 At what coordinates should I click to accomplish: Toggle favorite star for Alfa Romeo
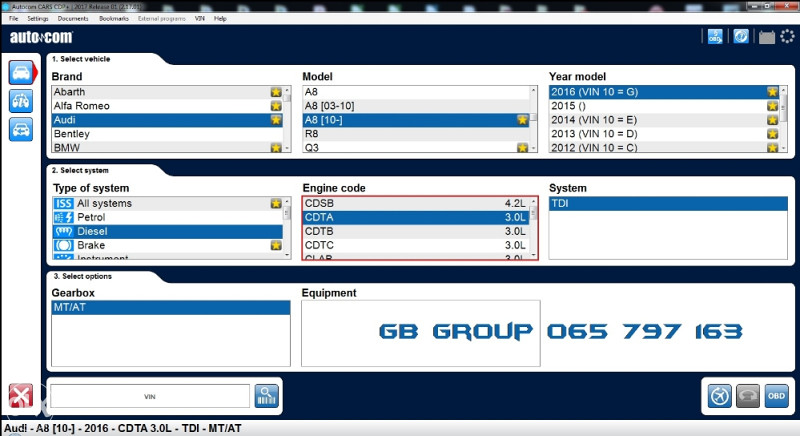(276, 106)
